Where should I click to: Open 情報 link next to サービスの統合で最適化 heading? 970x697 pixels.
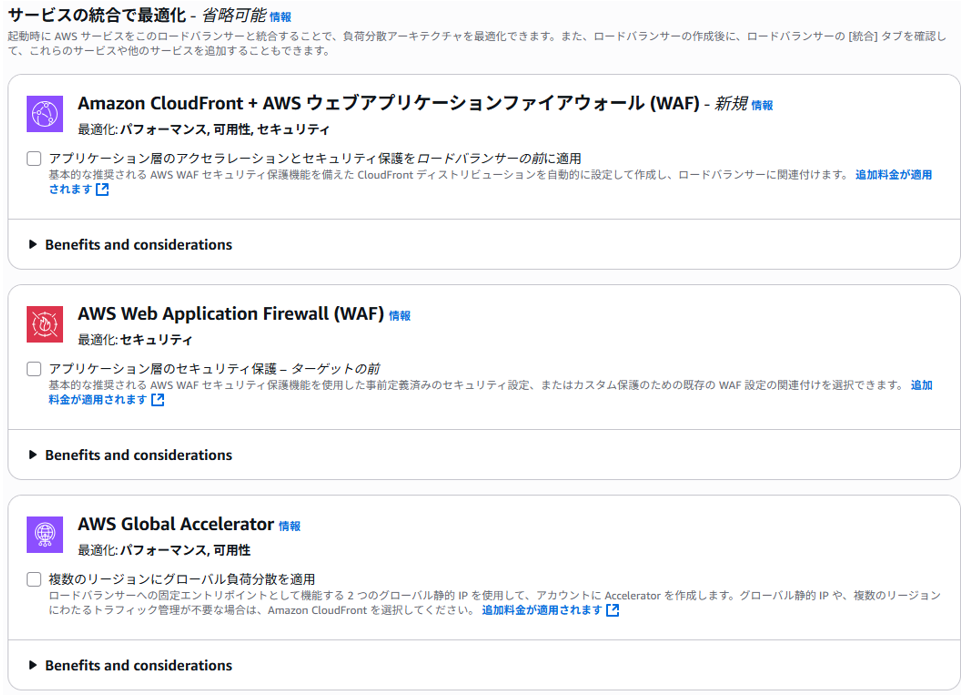(x=280, y=17)
